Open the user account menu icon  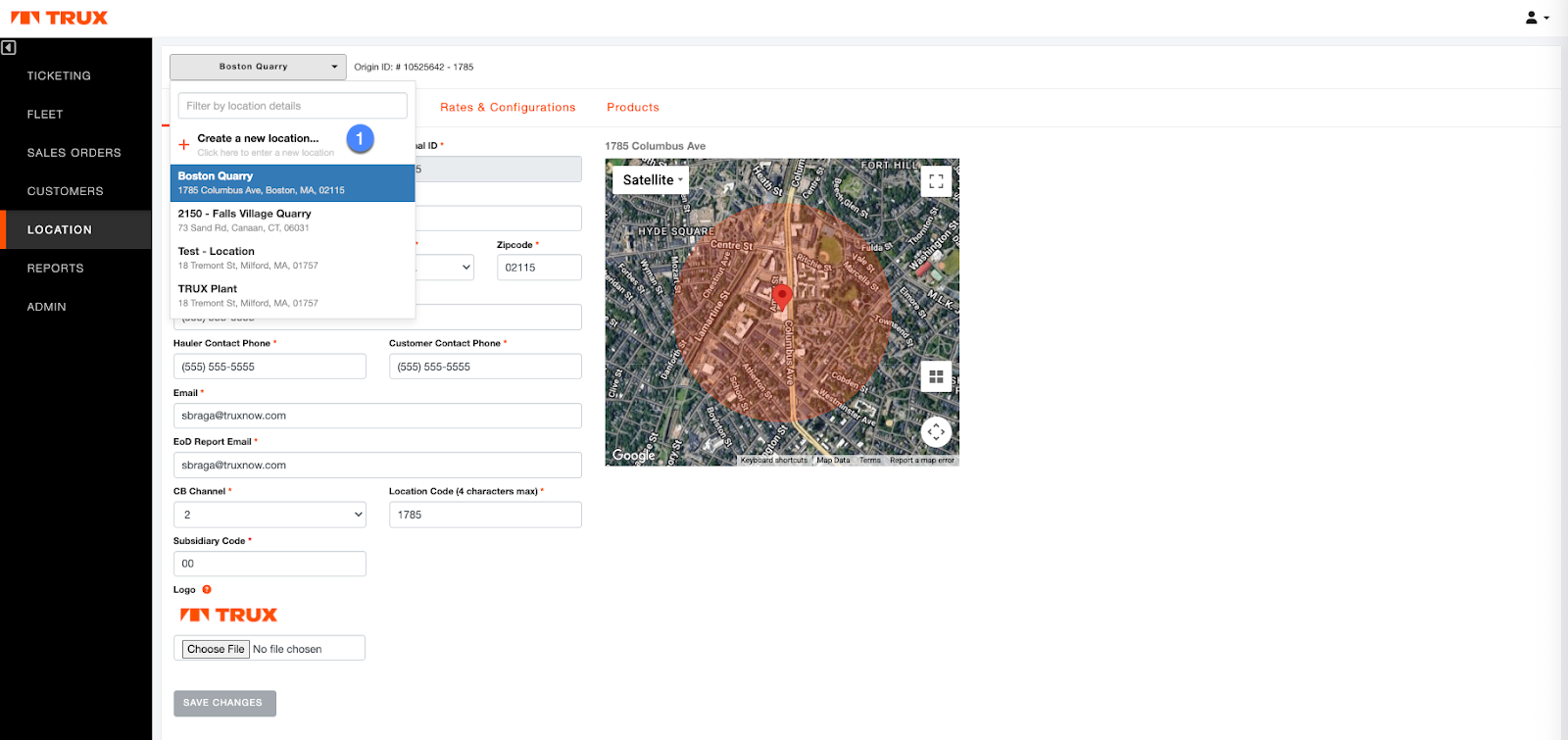1536,18
